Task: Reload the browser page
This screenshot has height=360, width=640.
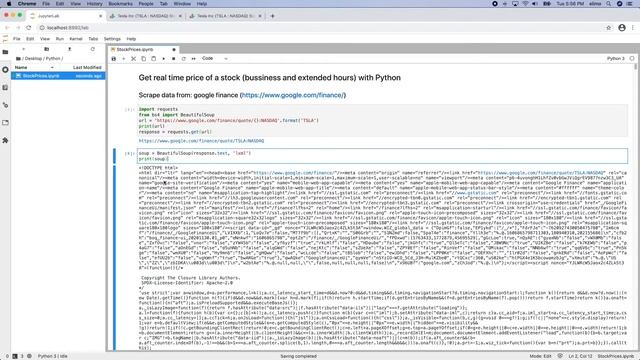Action: click(29, 28)
